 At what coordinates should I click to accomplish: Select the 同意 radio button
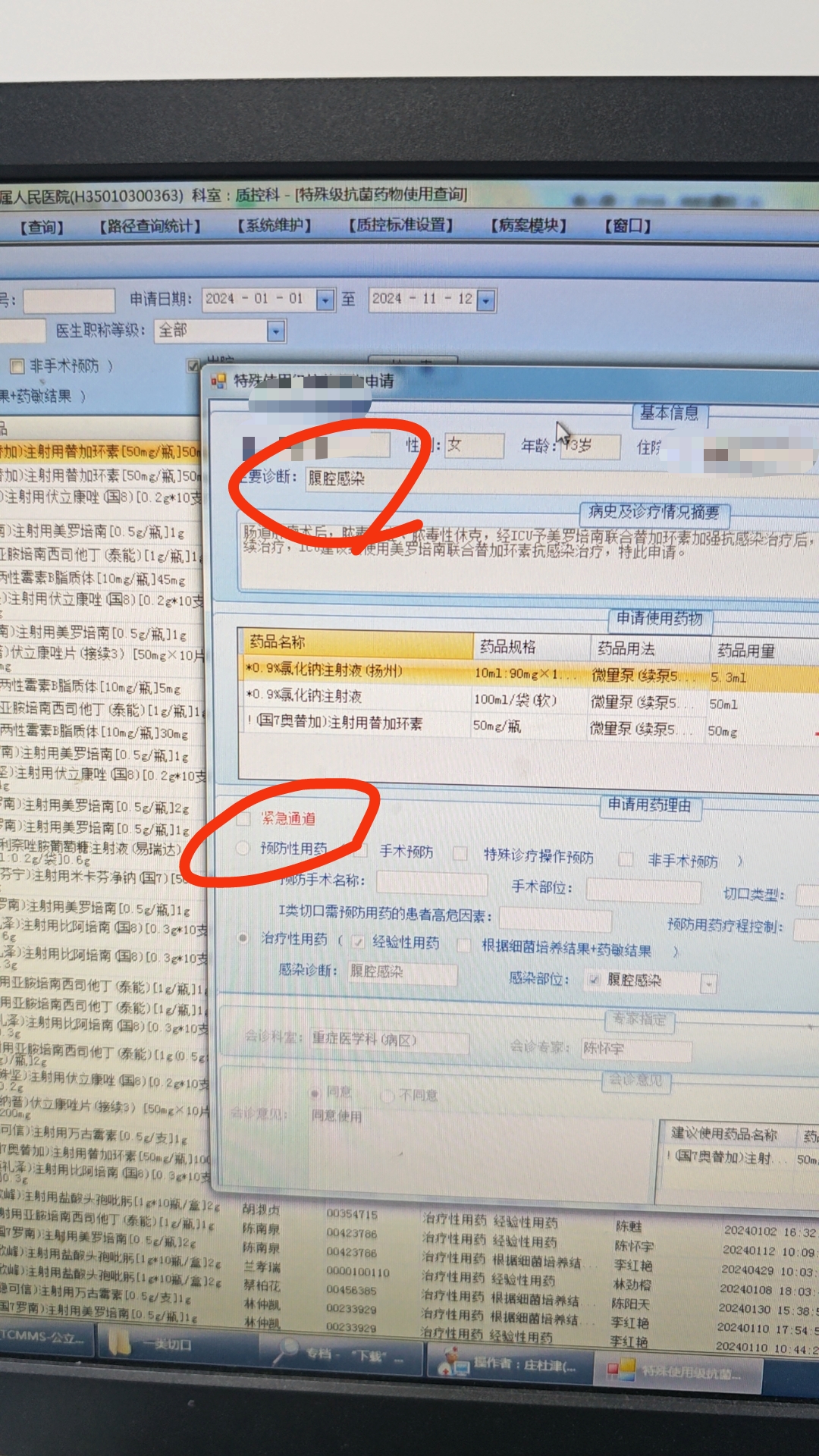(x=314, y=1093)
